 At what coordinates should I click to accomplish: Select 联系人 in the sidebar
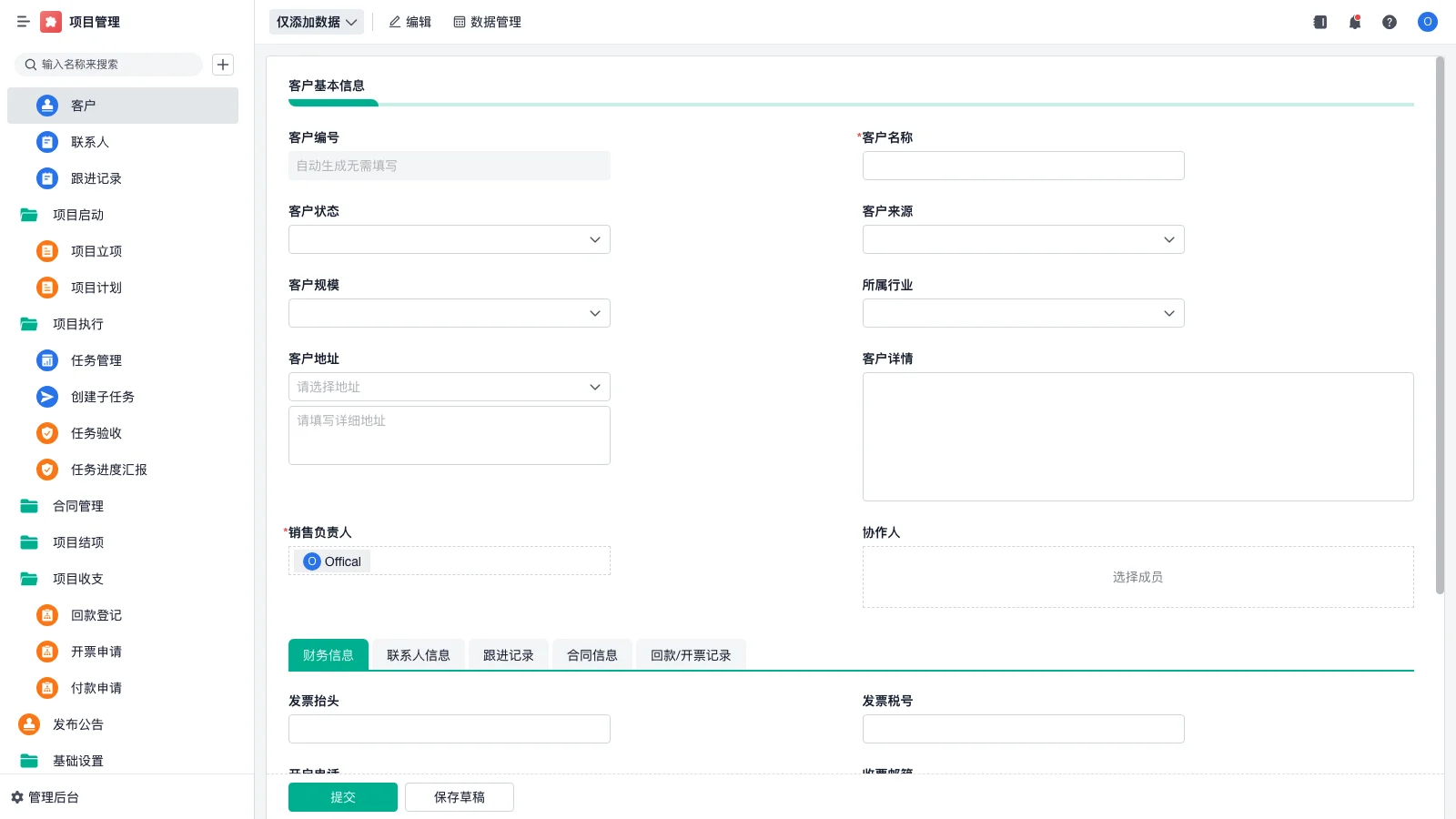pyautogui.click(x=90, y=142)
